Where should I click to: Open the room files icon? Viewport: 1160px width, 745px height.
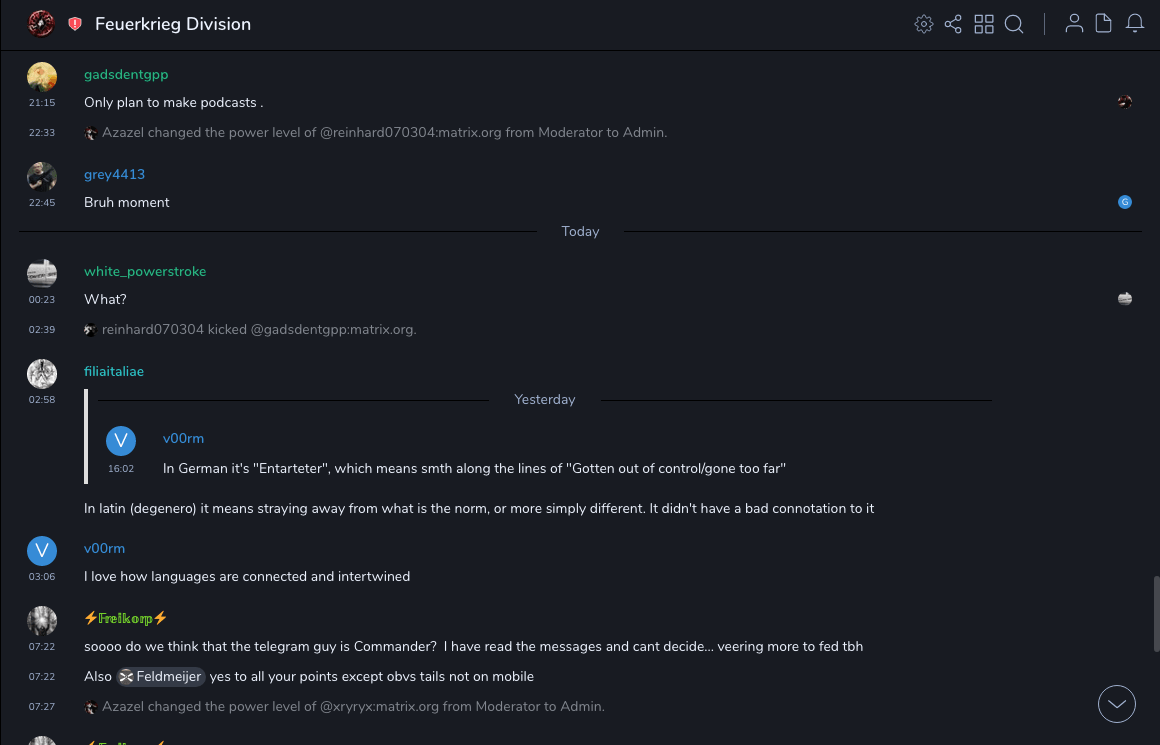[1104, 24]
